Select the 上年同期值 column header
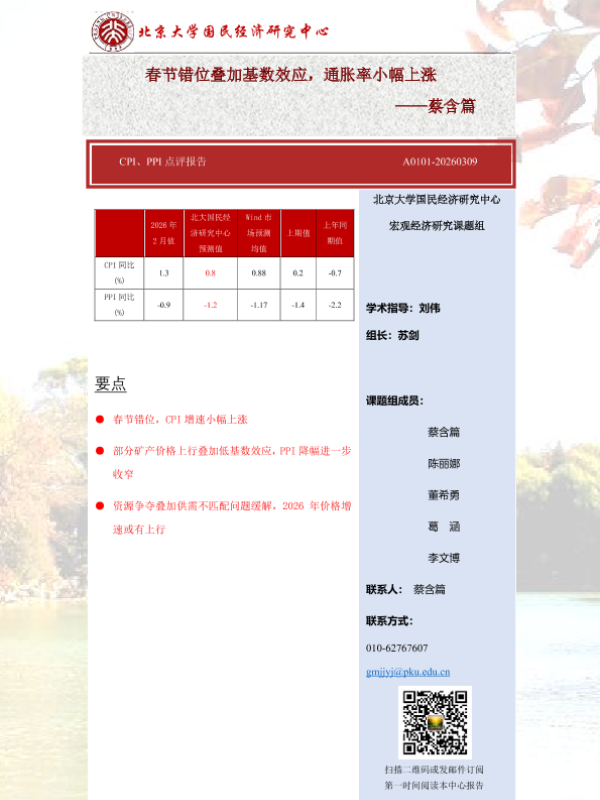600x800 pixels. point(334,233)
